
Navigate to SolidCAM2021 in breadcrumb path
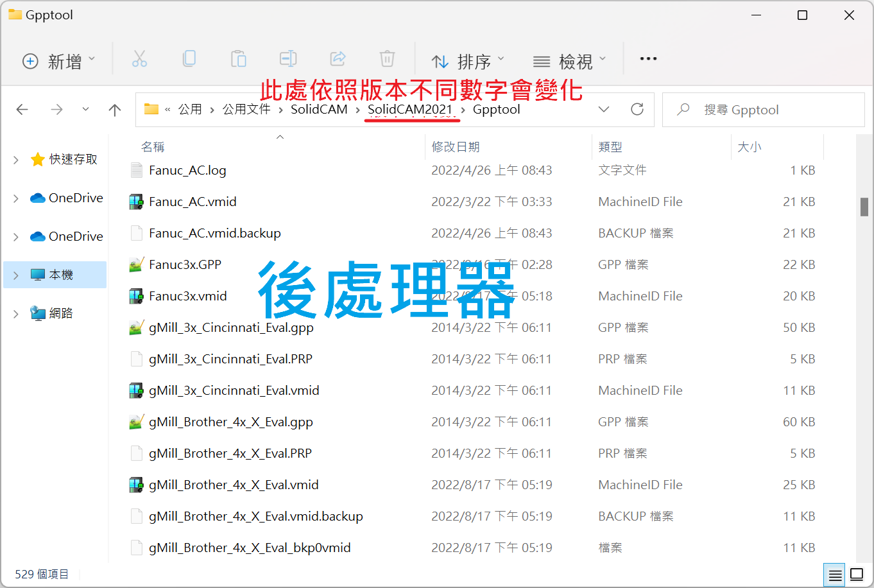pyautogui.click(x=409, y=109)
